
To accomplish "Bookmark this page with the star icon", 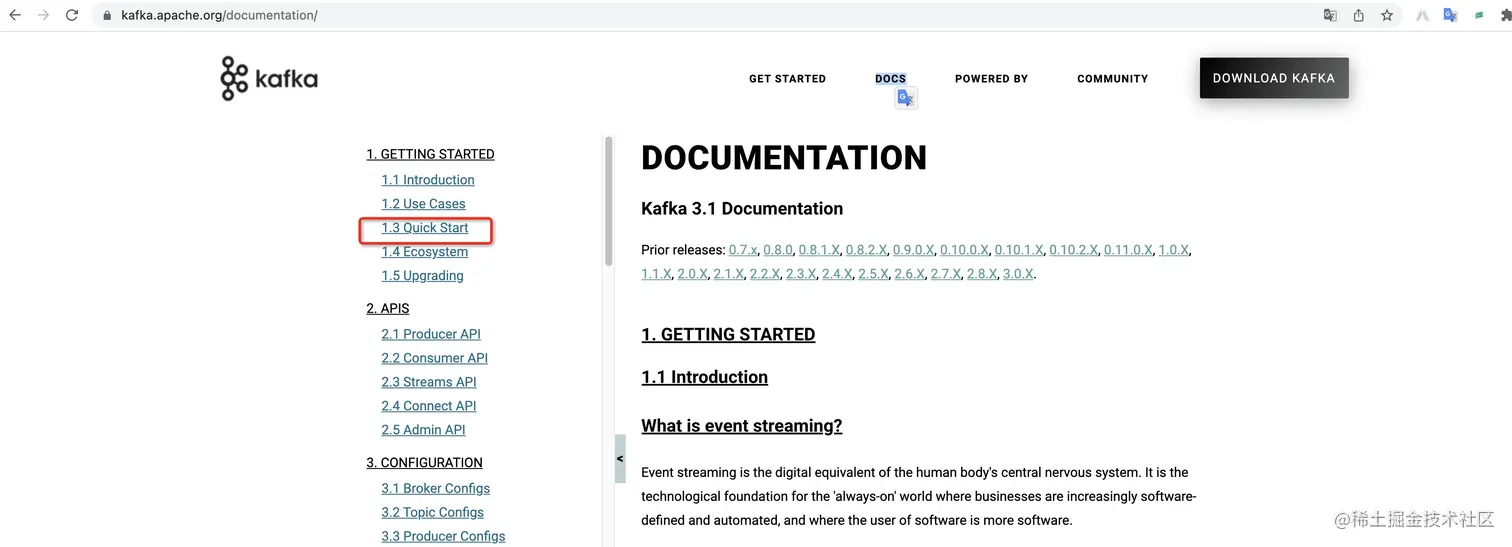I will point(1387,15).
